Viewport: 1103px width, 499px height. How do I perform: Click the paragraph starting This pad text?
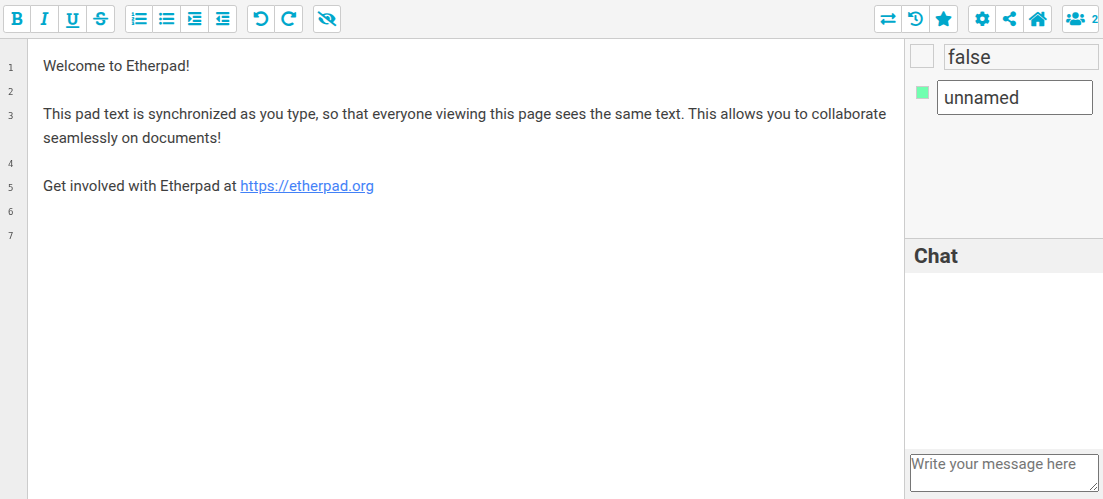pos(464,126)
